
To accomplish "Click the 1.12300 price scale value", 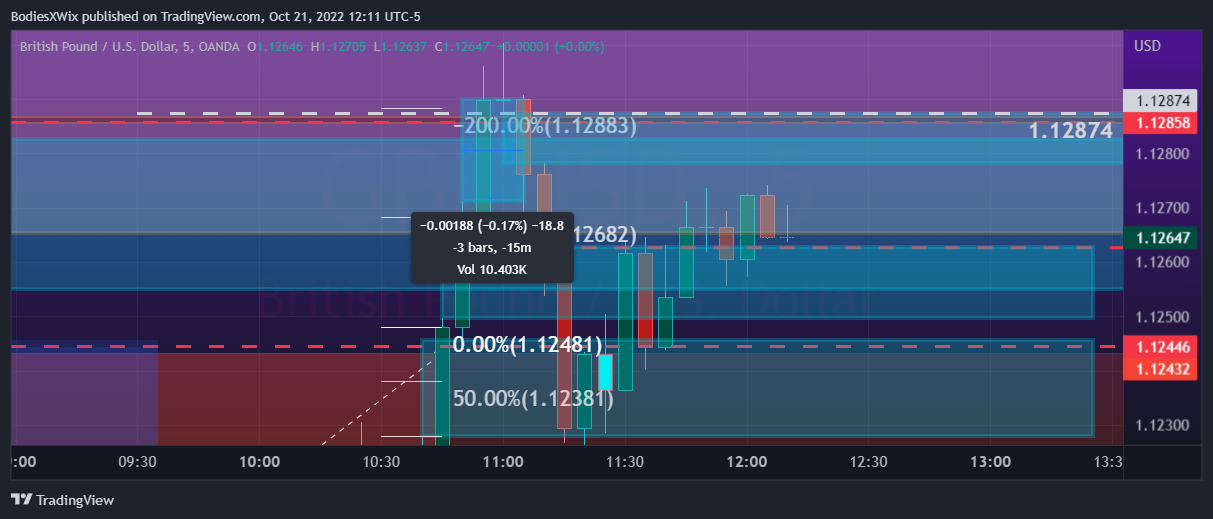I will click(1161, 425).
